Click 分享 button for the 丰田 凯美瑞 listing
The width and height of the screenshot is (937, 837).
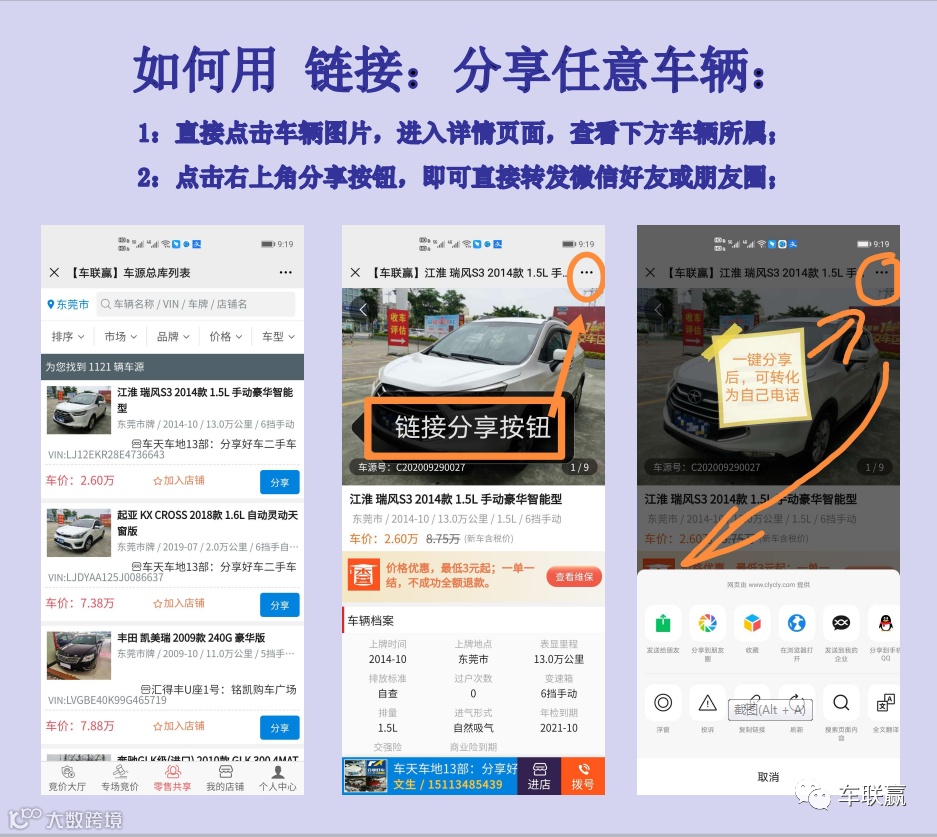coord(280,728)
